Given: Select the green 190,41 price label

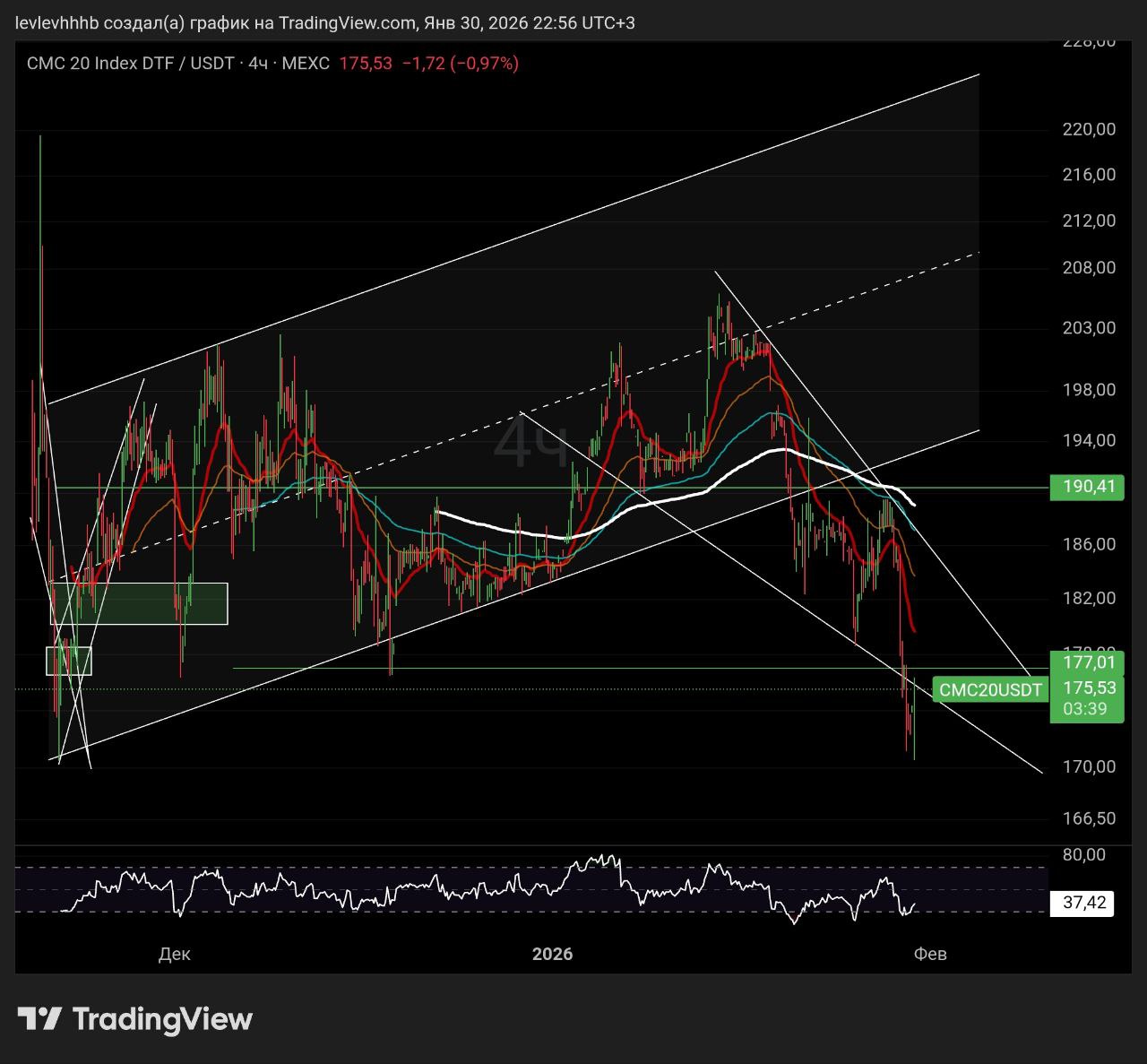Looking at the screenshot, I should [x=1088, y=487].
